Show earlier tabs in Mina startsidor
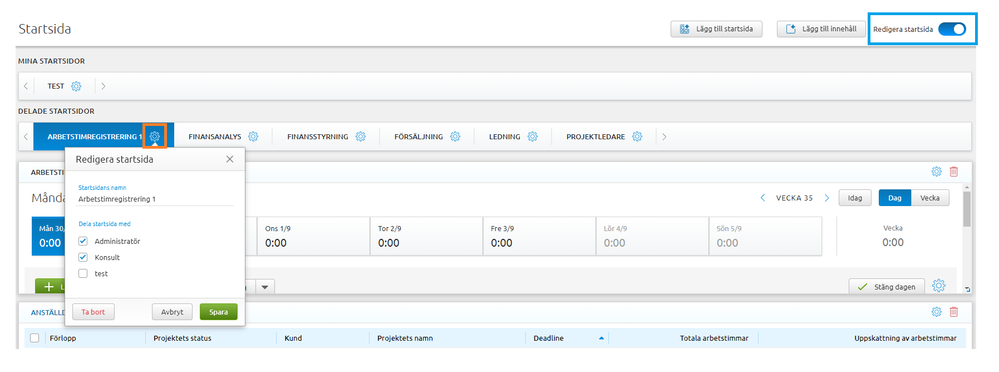 26,86
